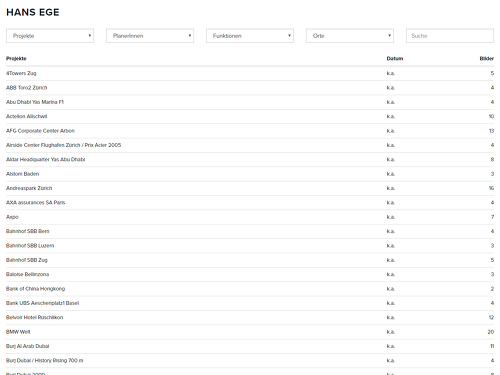Click the Suche search field

point(450,36)
